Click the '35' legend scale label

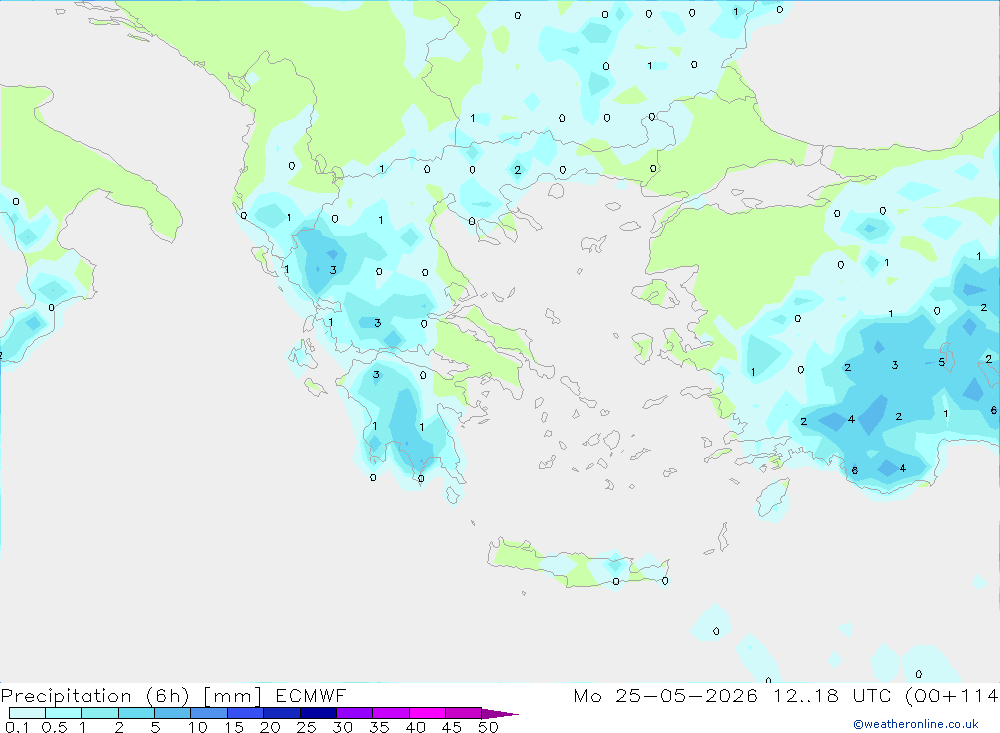(379, 727)
